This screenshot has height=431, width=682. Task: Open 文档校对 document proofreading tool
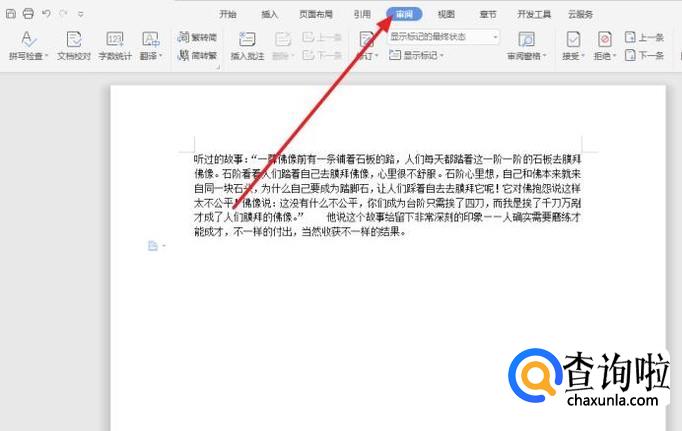(73, 39)
